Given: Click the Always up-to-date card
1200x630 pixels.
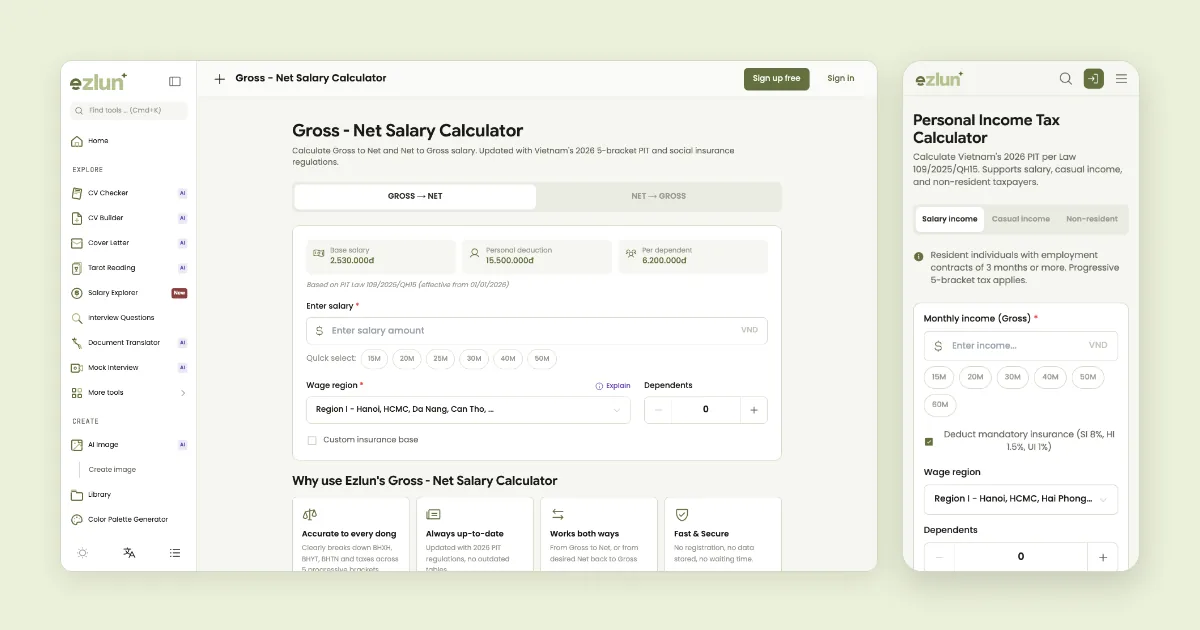Looking at the screenshot, I should click(475, 535).
